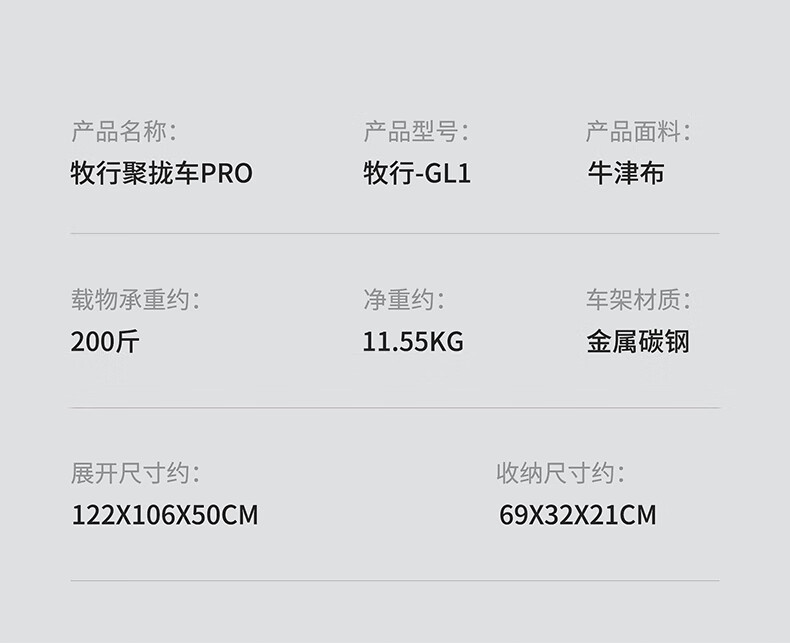Screen dimensions: 790x643
Task: Click the 车架材质 label
Action: [x=638, y=299]
